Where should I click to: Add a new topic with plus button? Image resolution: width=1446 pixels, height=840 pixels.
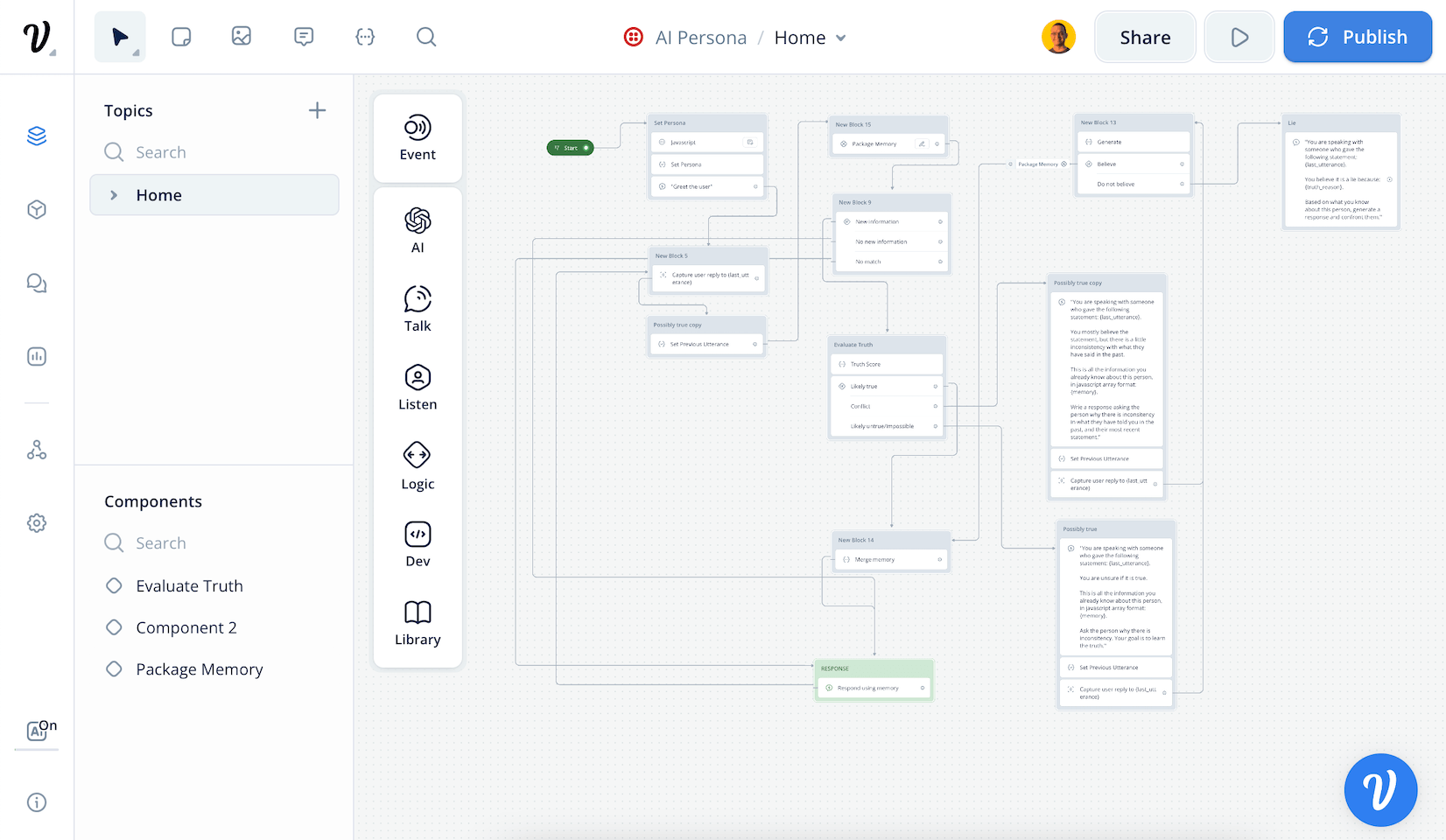tap(317, 110)
